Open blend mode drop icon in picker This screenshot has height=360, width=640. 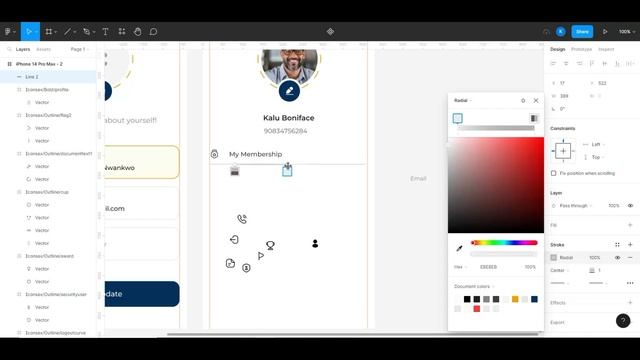click(523, 100)
